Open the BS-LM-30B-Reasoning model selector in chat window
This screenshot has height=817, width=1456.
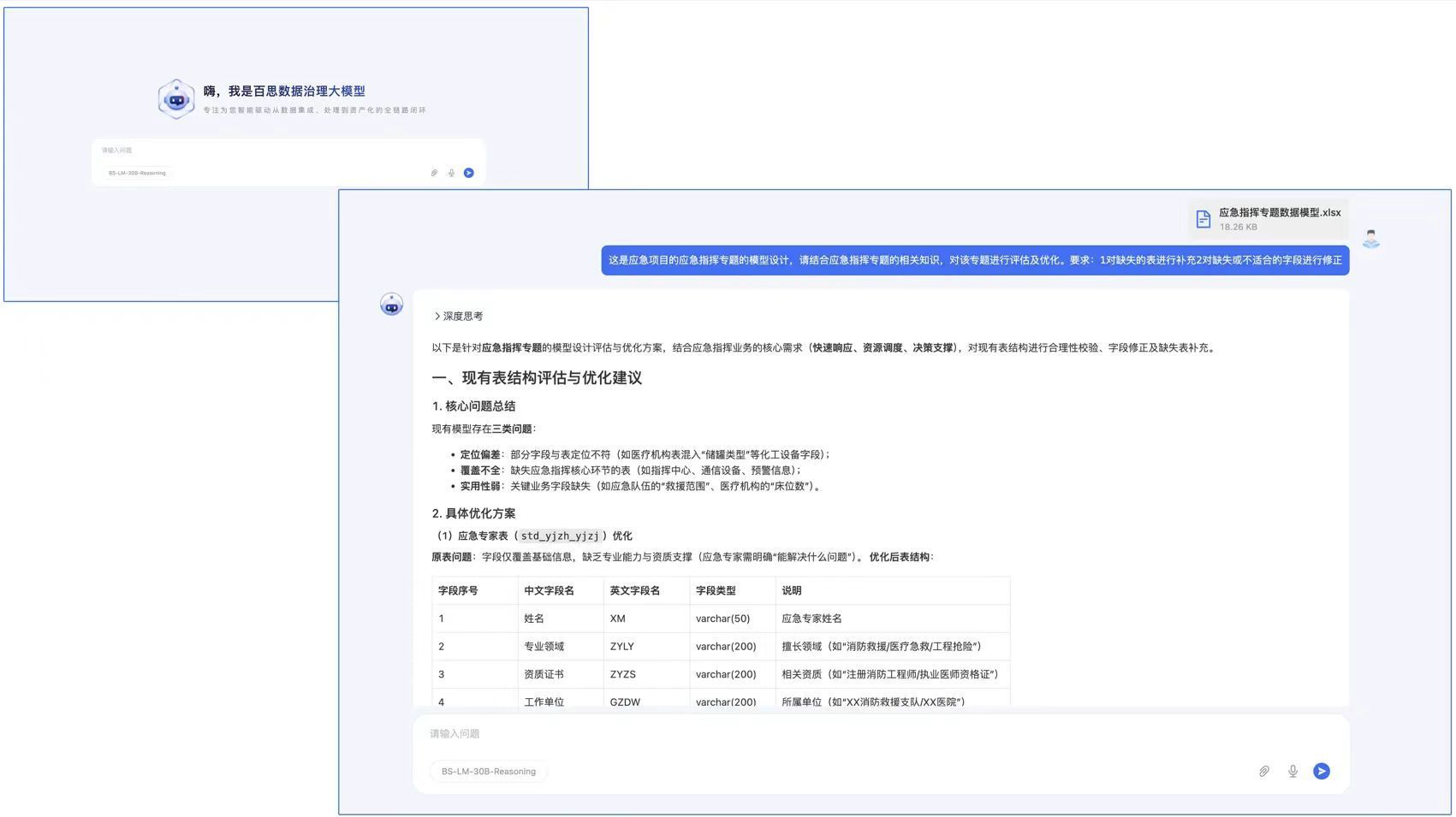[488, 772]
